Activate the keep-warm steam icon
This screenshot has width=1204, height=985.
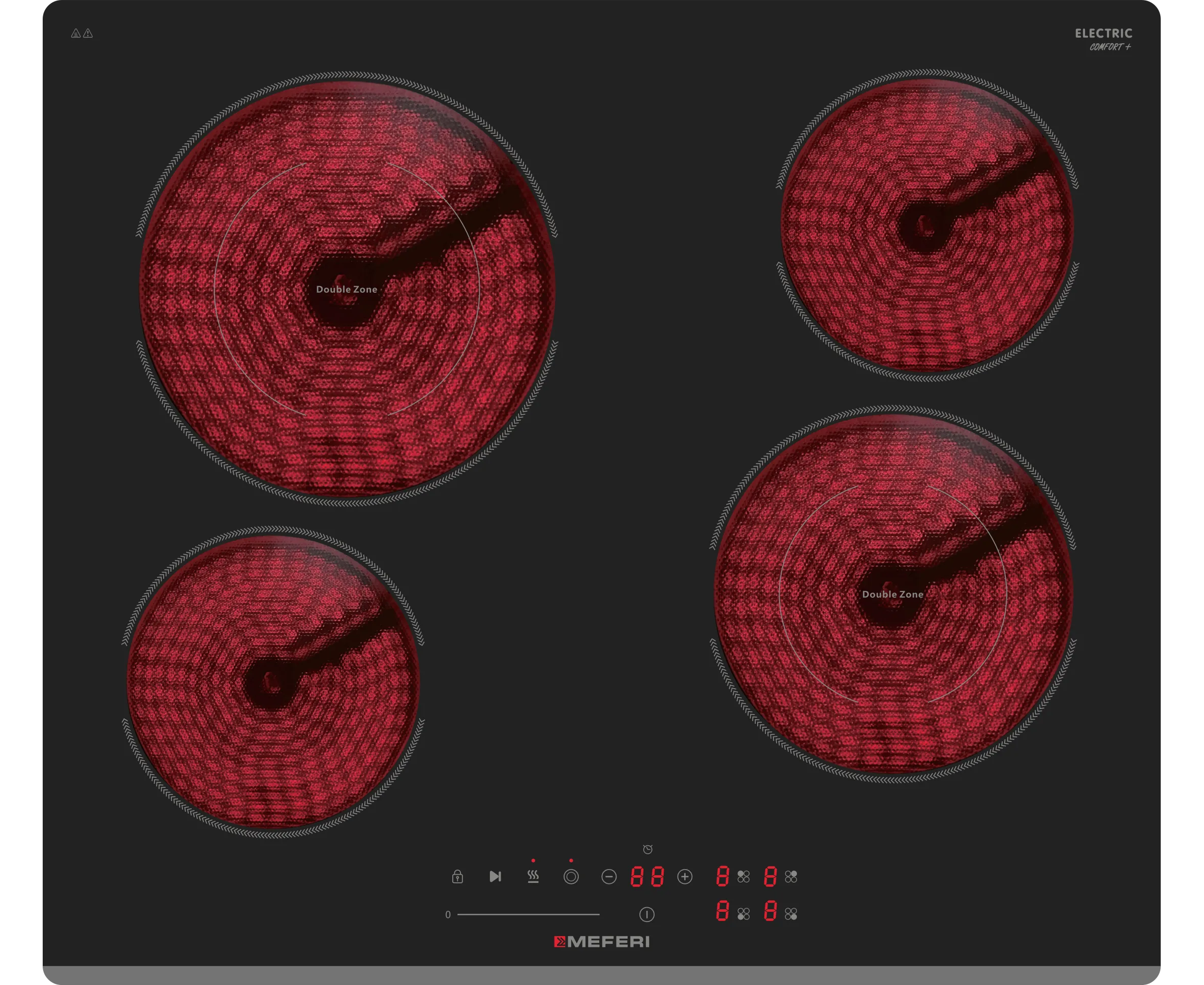[533, 877]
